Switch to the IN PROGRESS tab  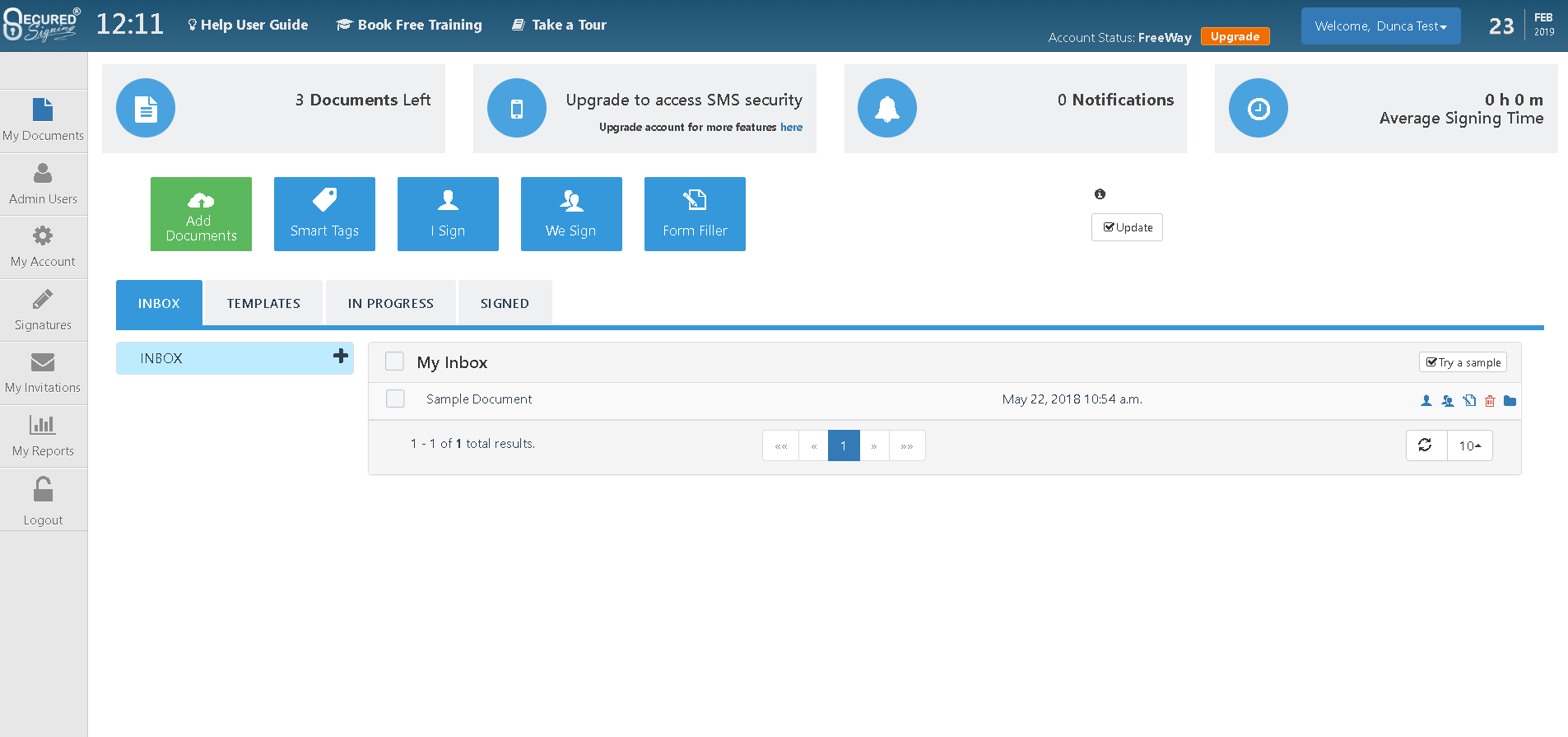point(391,303)
